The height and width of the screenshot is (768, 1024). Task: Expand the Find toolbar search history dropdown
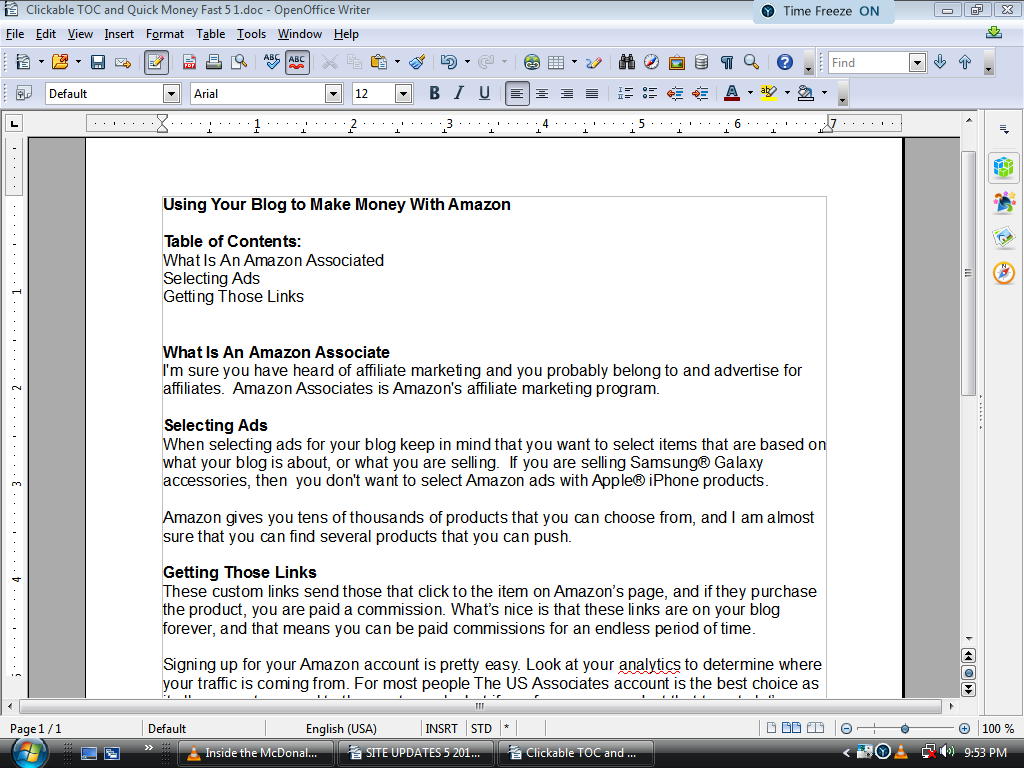pyautogui.click(x=918, y=62)
